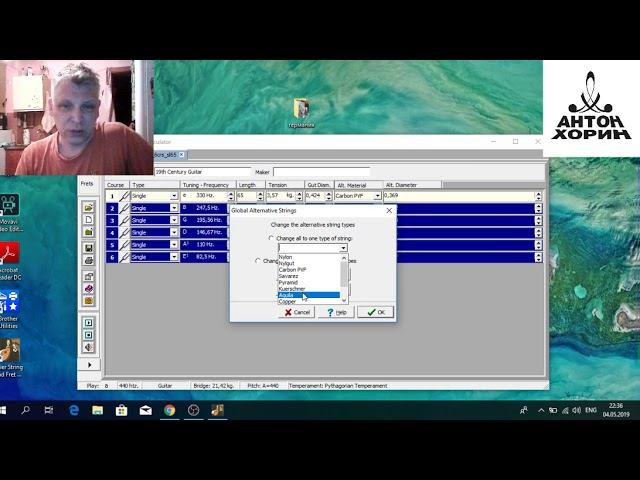This screenshot has width=640, height=480.
Task: Open Google Chrome from the taskbar
Action: click(x=169, y=410)
